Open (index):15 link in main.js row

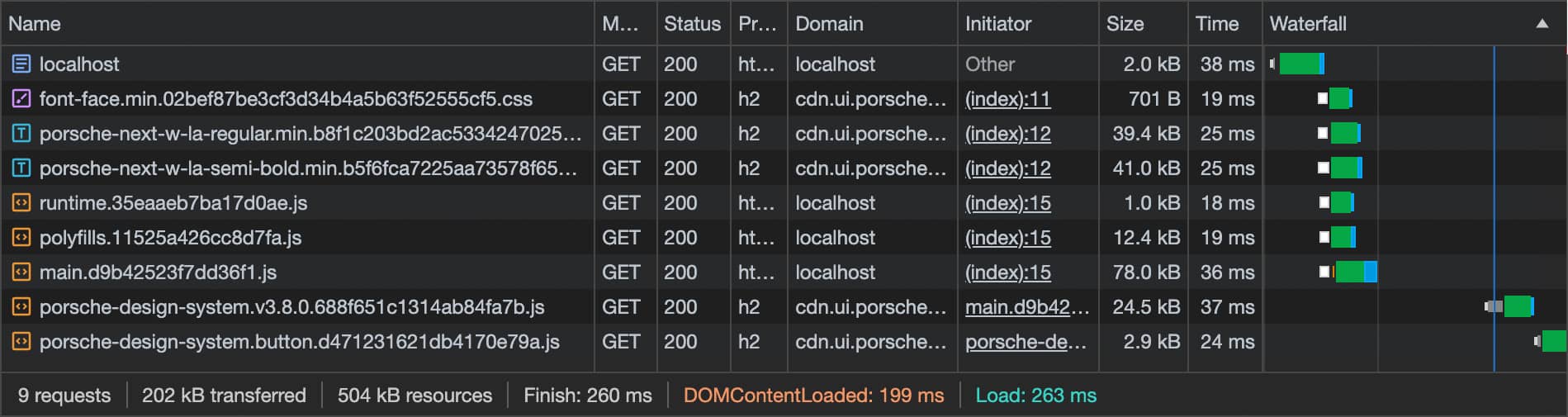[1007, 272]
